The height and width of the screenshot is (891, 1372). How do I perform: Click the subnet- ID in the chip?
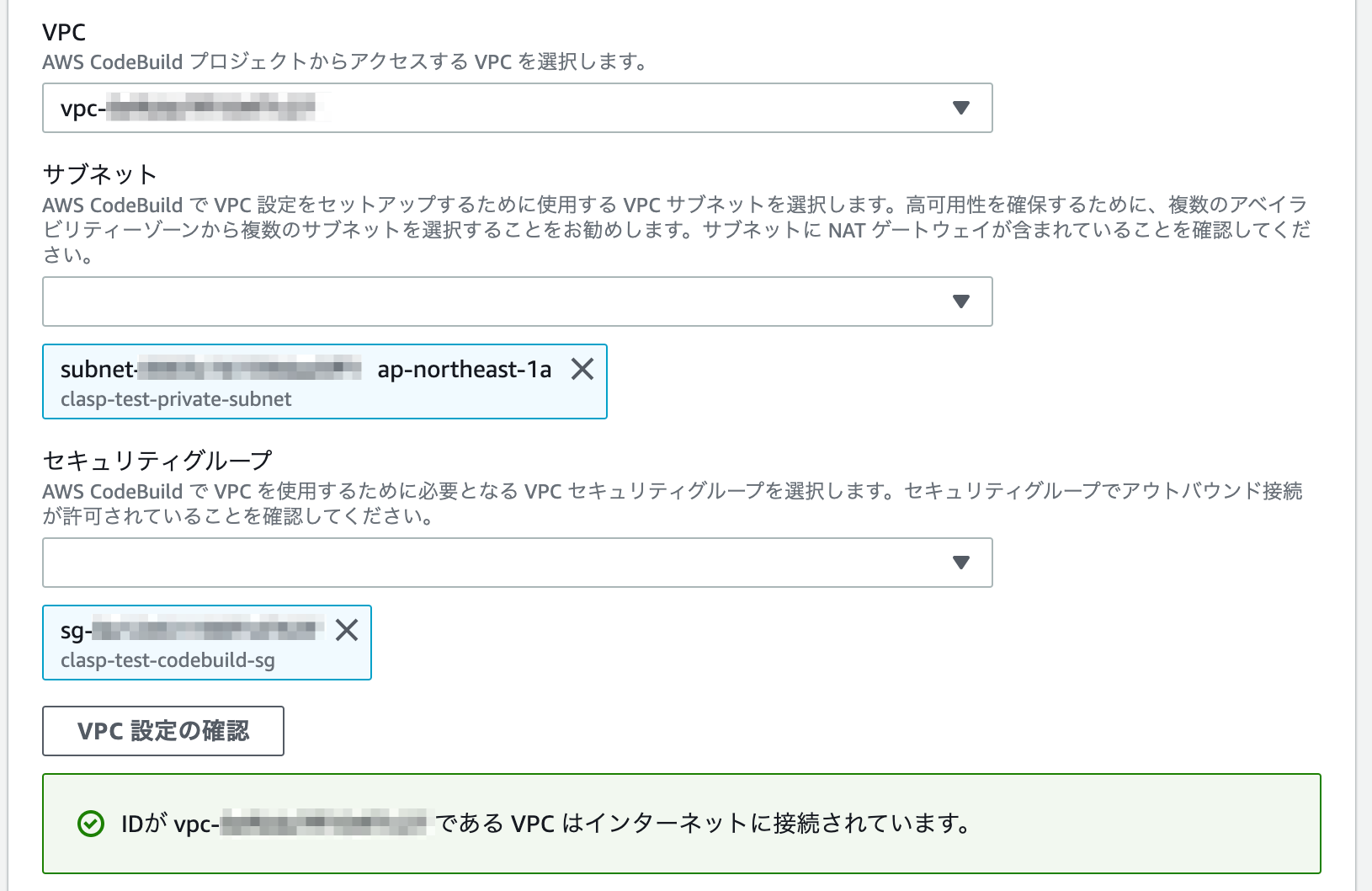click(211, 369)
